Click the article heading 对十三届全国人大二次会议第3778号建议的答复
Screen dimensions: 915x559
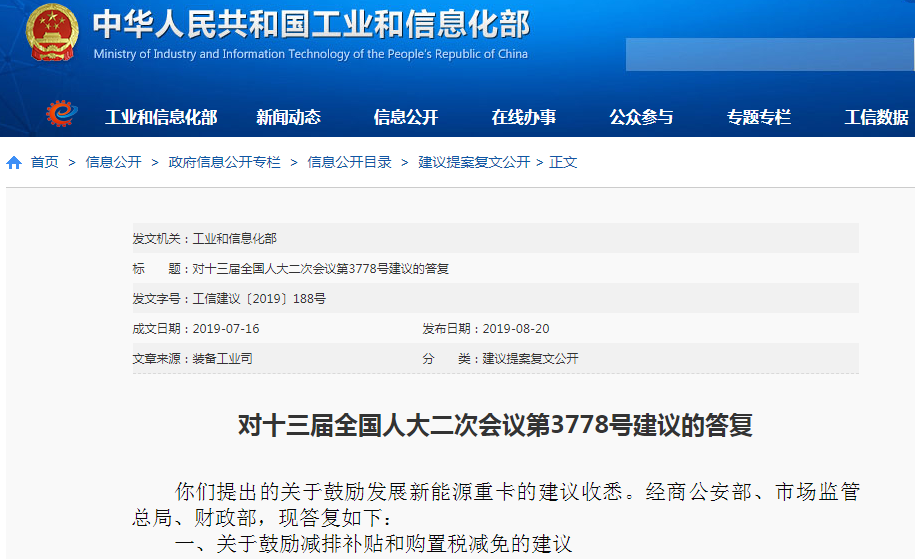point(495,425)
